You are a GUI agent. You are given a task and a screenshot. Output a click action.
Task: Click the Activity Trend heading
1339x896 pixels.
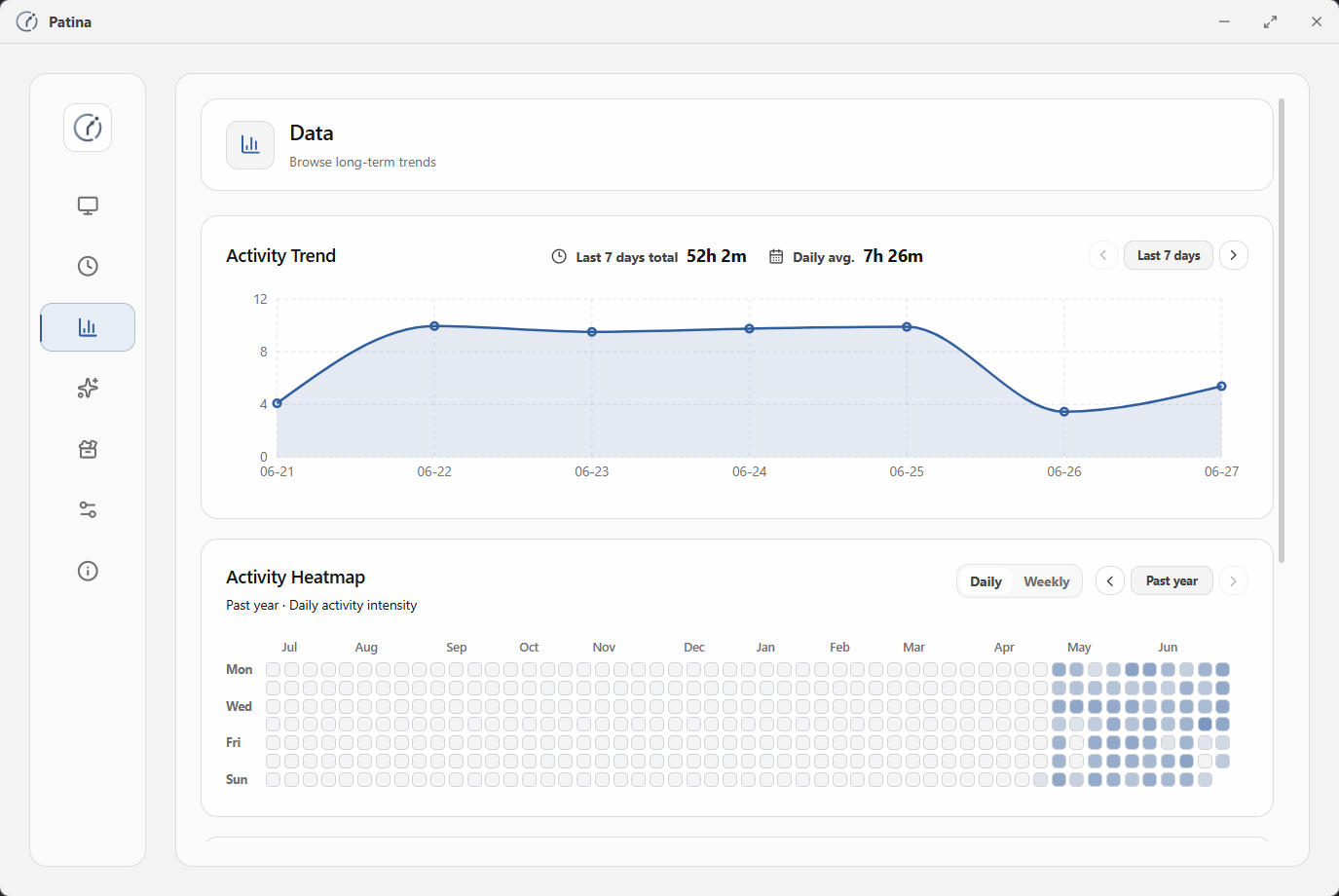coord(280,255)
